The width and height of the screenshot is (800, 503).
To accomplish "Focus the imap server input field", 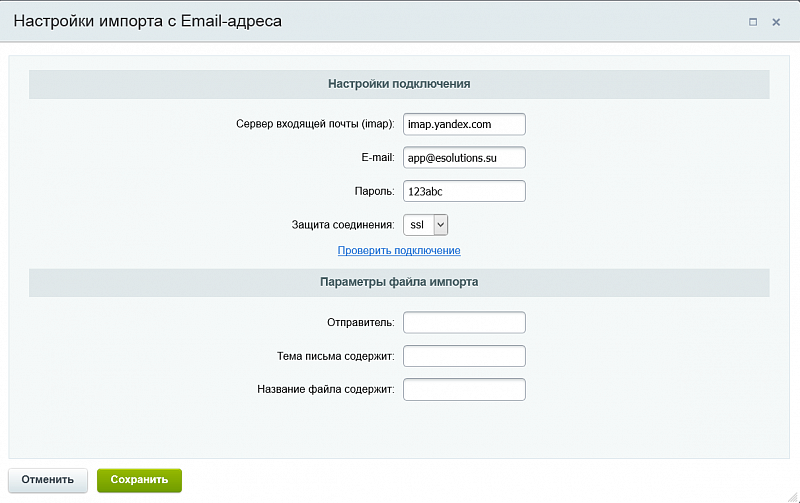I will 464,124.
